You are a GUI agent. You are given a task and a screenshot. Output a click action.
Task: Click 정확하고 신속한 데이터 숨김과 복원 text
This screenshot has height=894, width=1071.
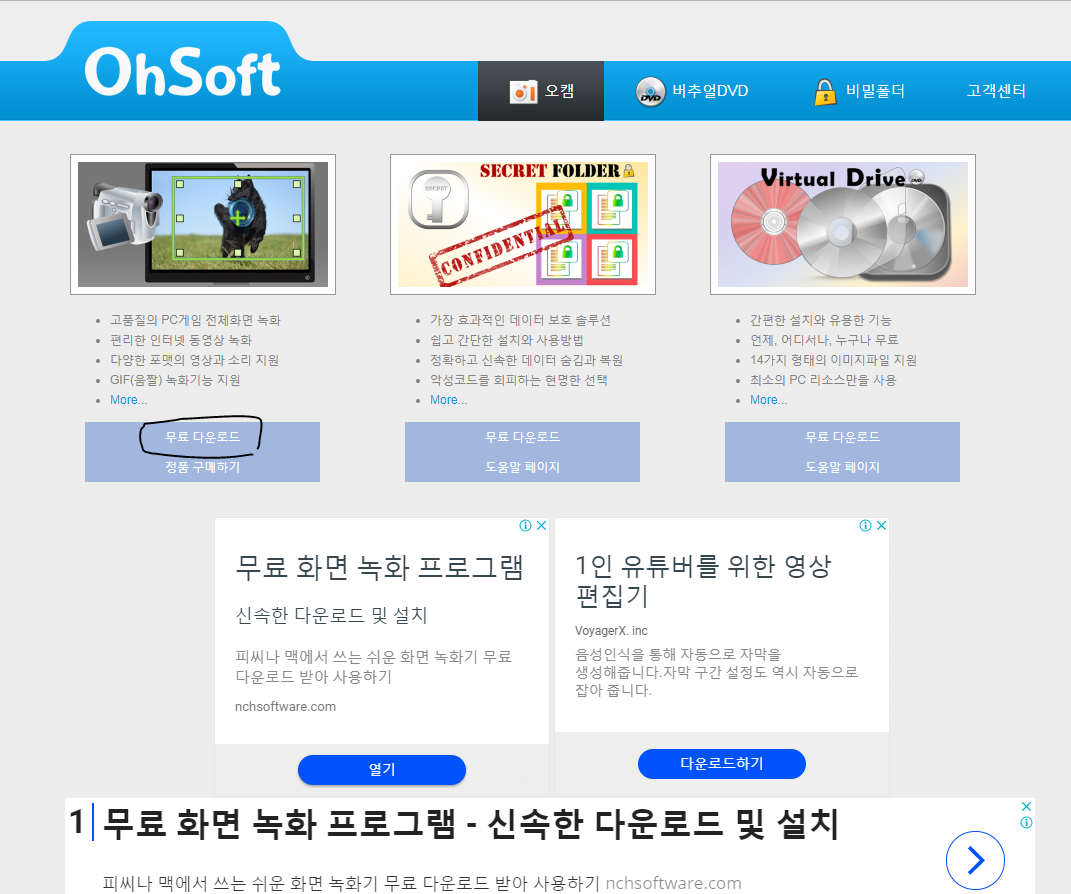[527, 360]
